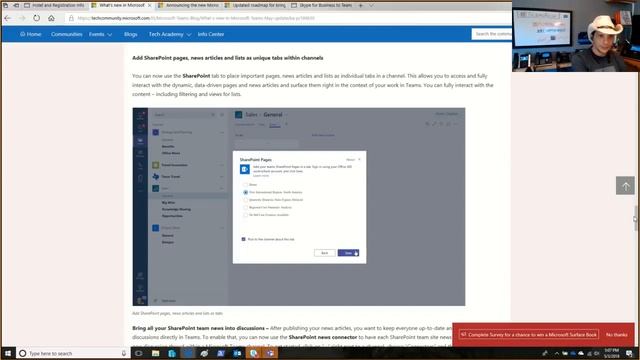Click heading Add SharePoint pages, news articles
This screenshot has height=360, width=640.
point(228,58)
